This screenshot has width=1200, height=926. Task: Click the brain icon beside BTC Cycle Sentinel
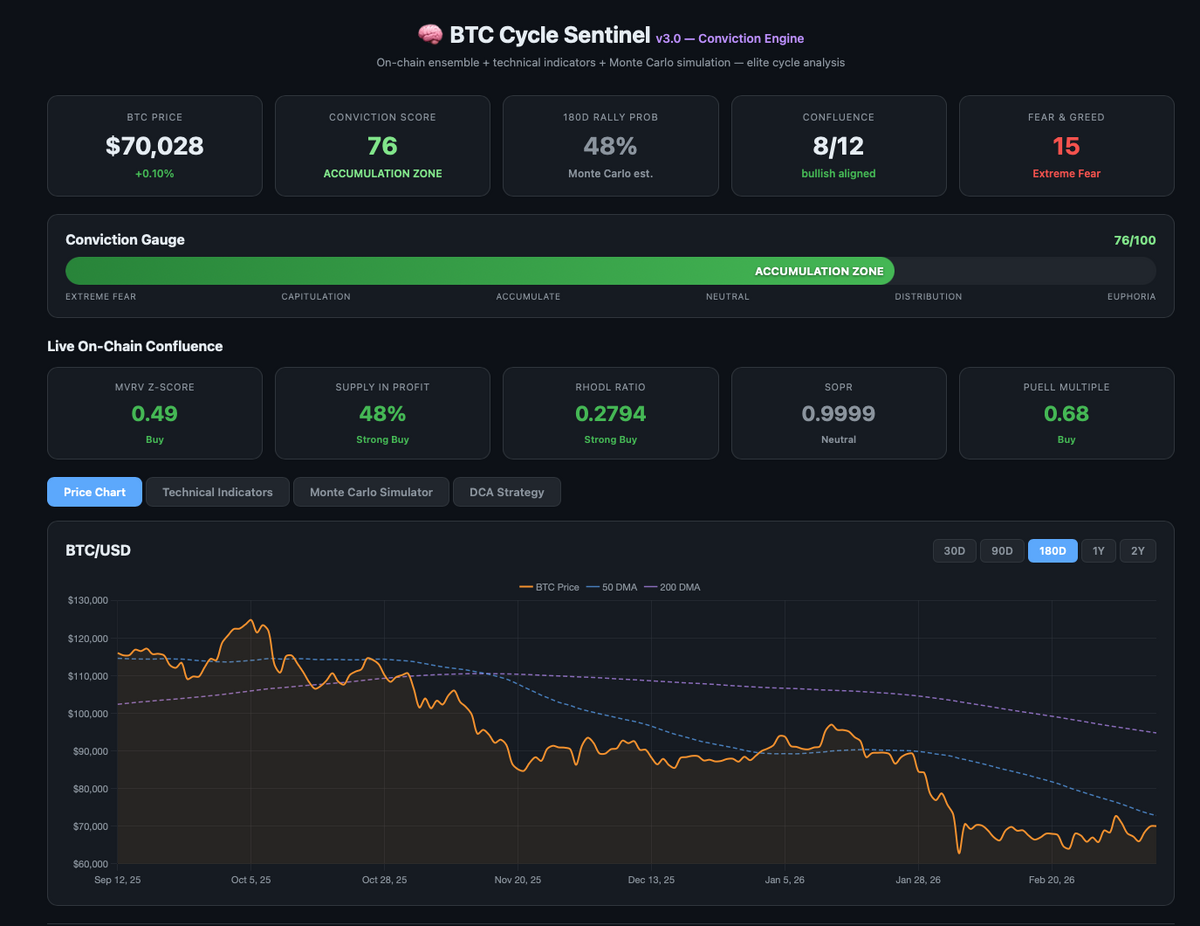coord(430,36)
